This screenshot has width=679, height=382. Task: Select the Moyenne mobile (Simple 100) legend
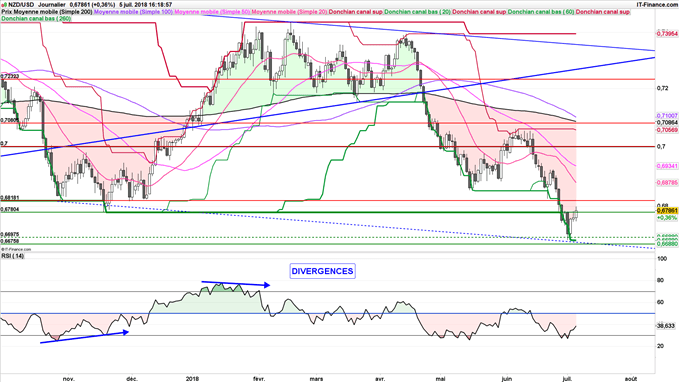[x=133, y=12]
